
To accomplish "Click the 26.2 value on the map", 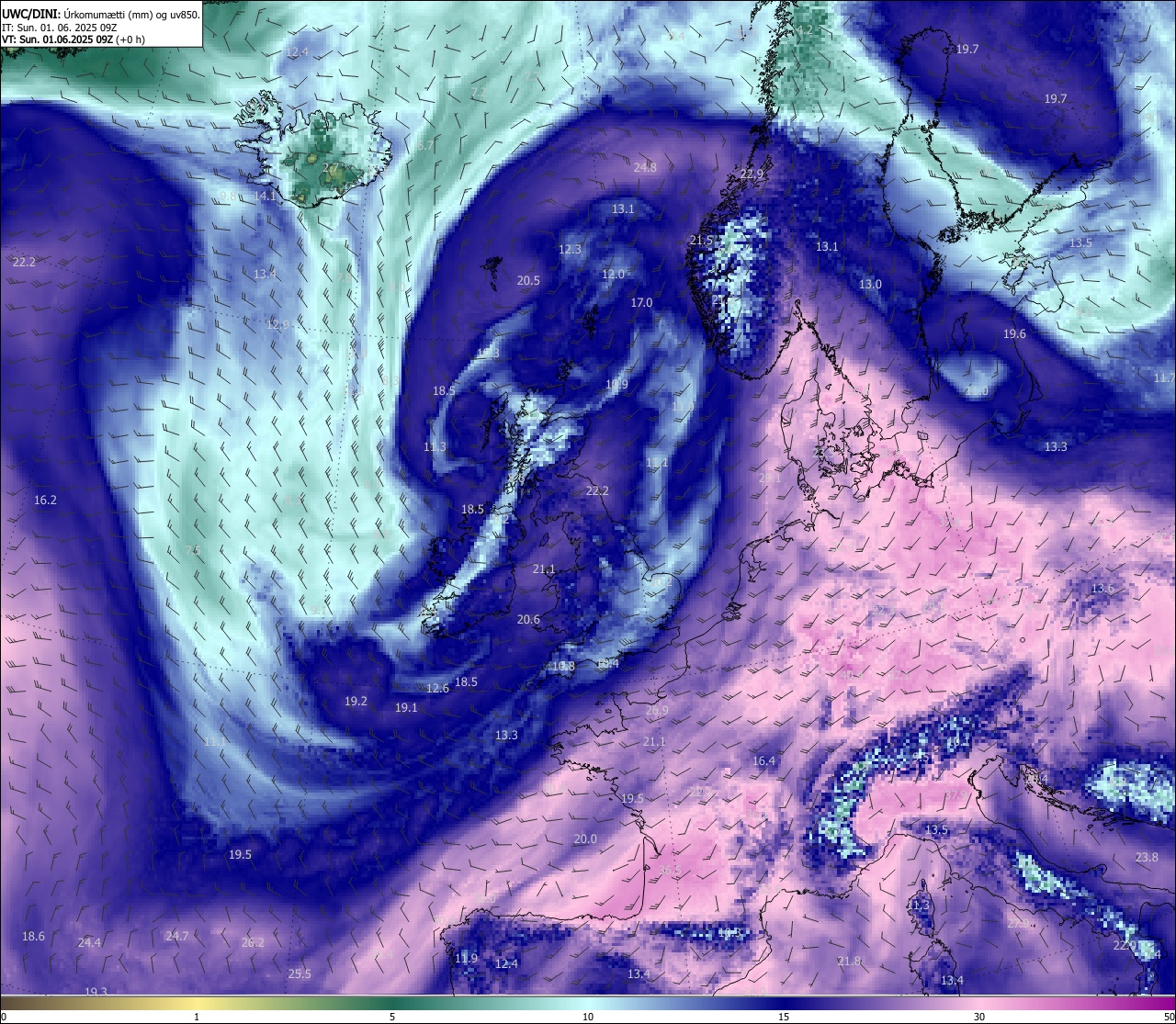I will pyautogui.click(x=253, y=943).
